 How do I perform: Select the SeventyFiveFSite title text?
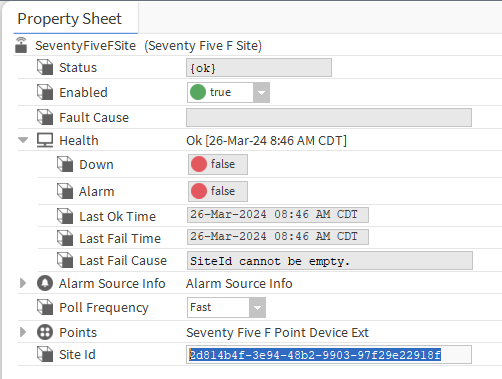pyautogui.click(x=86, y=46)
